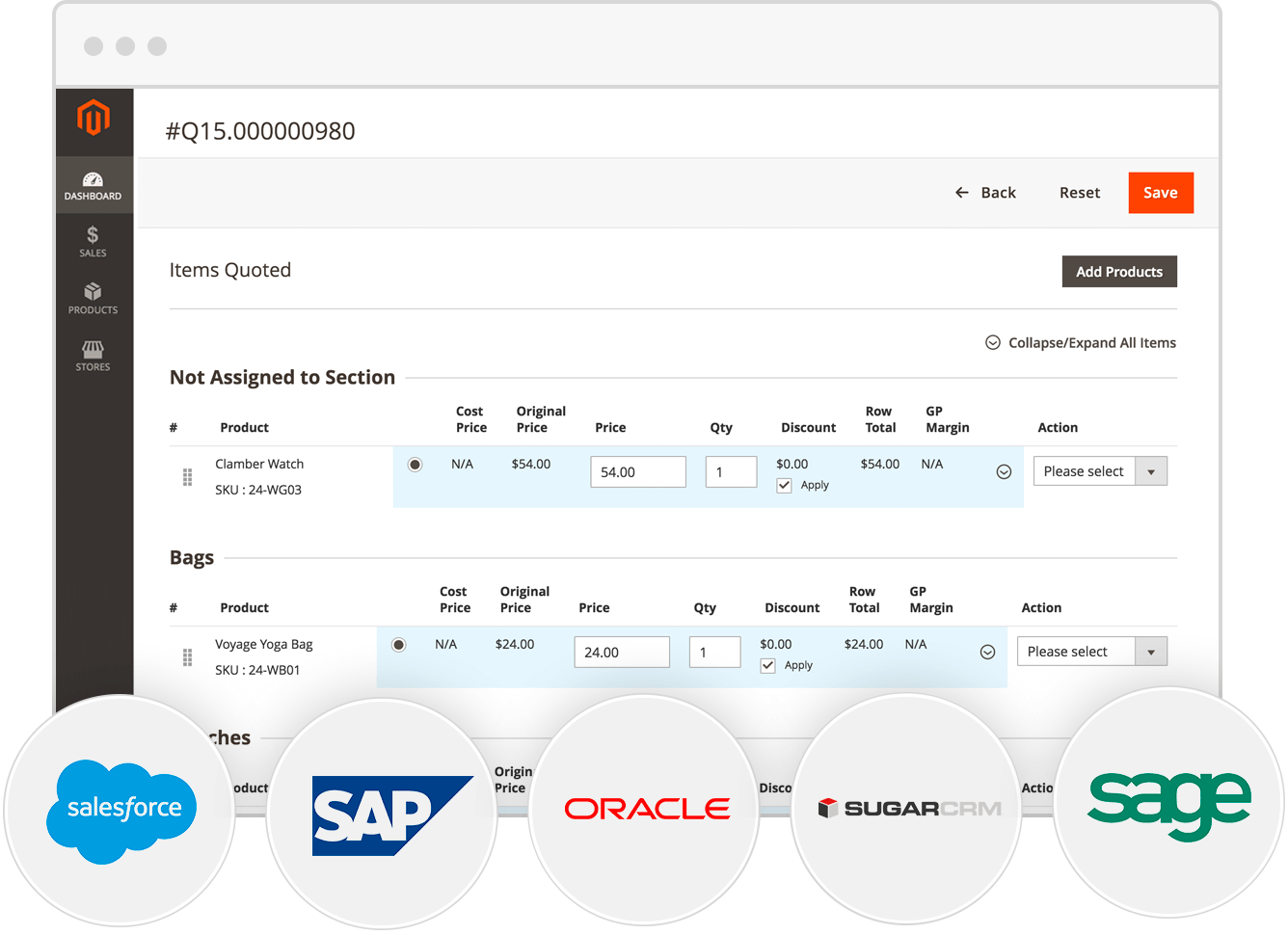Uncheck Apply discount for Clamber Watch
This screenshot has width=1288, height=935.
coord(785,486)
